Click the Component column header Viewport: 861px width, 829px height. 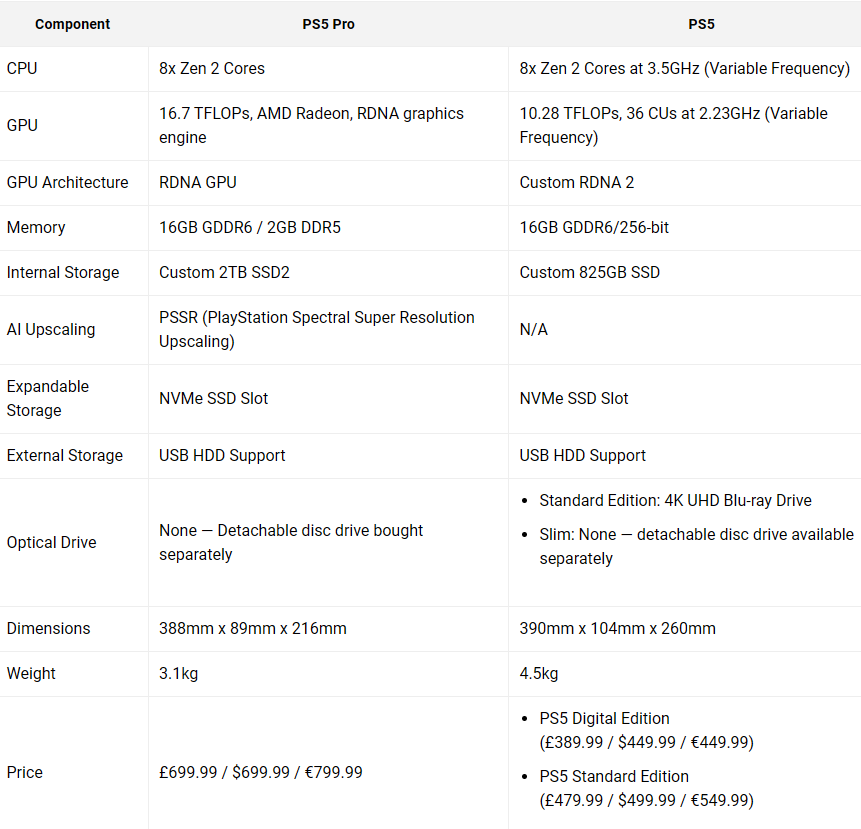[73, 24]
